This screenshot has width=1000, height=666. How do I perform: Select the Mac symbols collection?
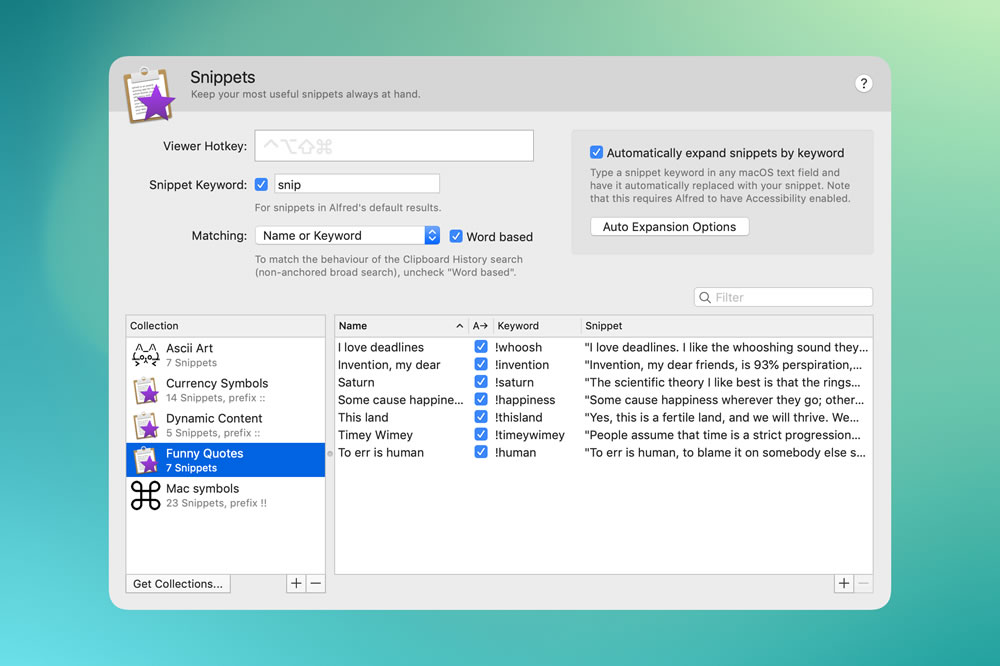(226, 495)
